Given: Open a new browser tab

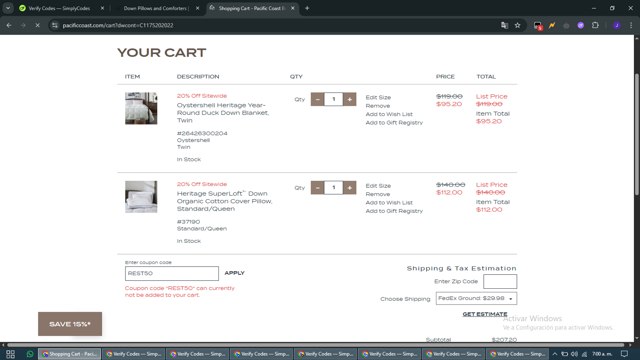Looking at the screenshot, I should point(307,8).
